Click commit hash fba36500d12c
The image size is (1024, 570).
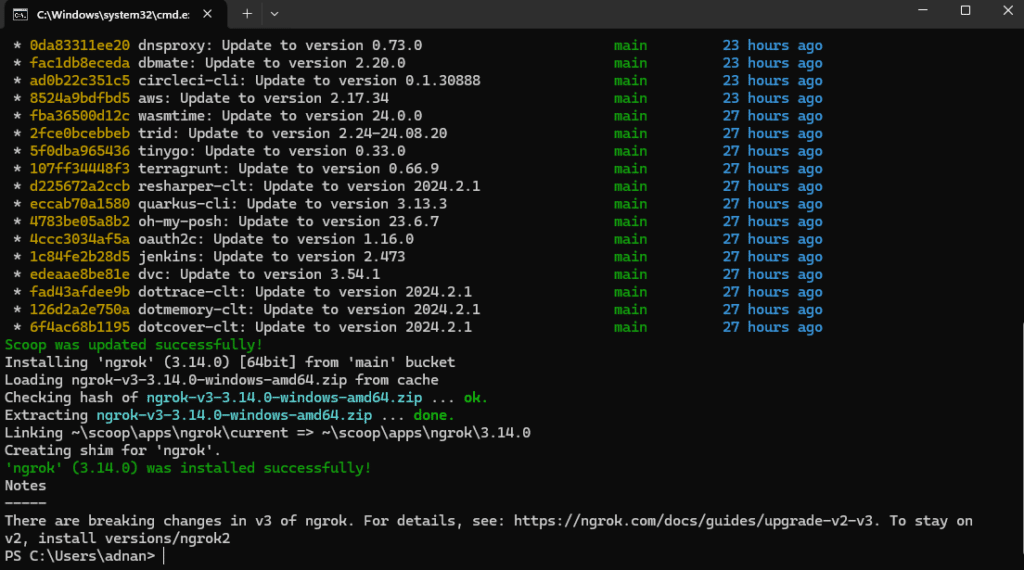click(80, 116)
